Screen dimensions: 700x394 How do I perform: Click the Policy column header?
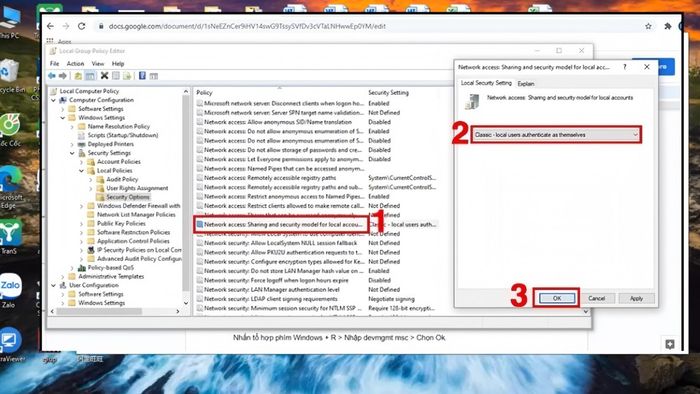(204, 93)
